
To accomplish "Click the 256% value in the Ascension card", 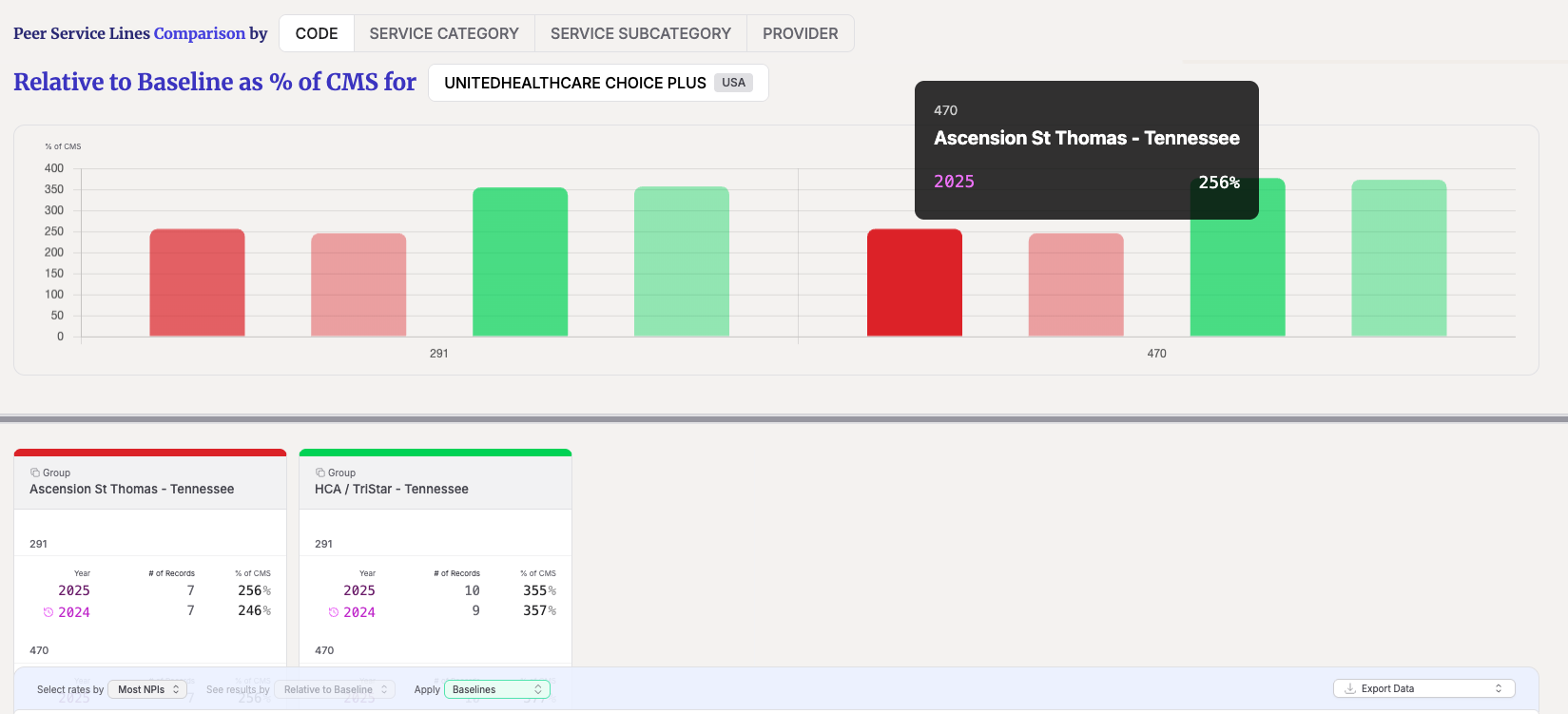I will pyautogui.click(x=254, y=590).
